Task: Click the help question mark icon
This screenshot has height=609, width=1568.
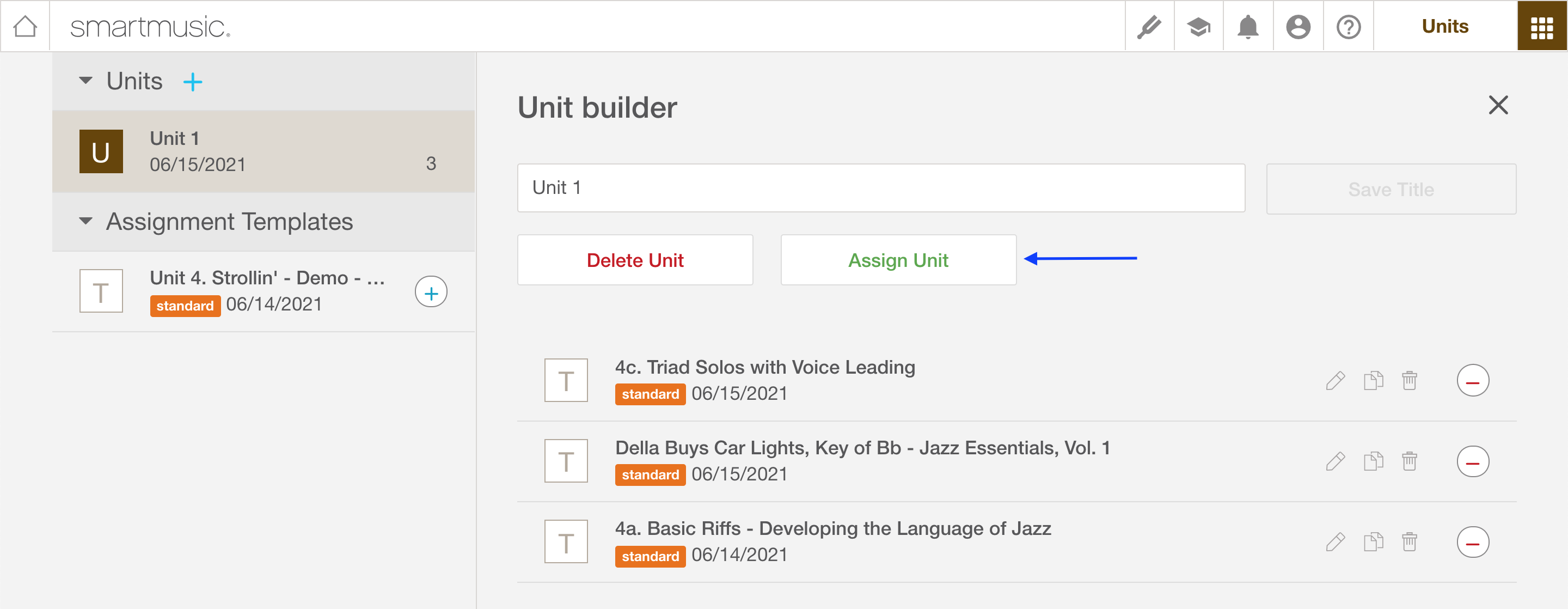Action: click(1350, 26)
